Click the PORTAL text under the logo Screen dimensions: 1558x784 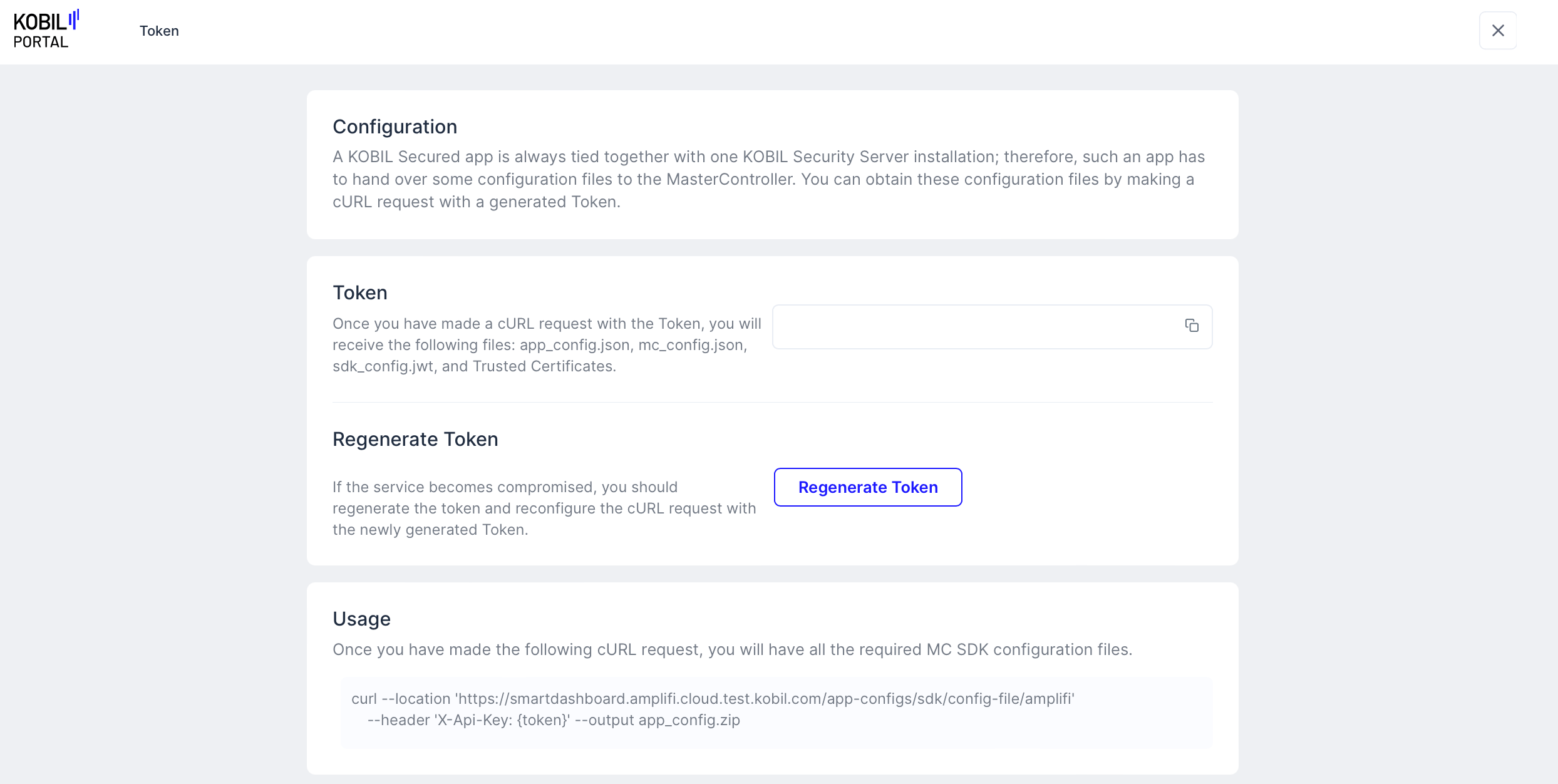pyautogui.click(x=41, y=43)
